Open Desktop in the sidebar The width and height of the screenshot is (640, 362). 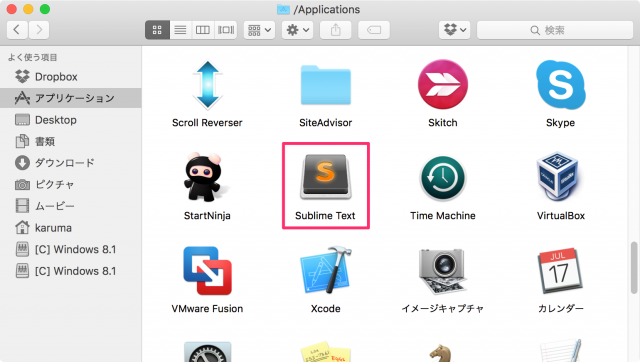click(71, 120)
